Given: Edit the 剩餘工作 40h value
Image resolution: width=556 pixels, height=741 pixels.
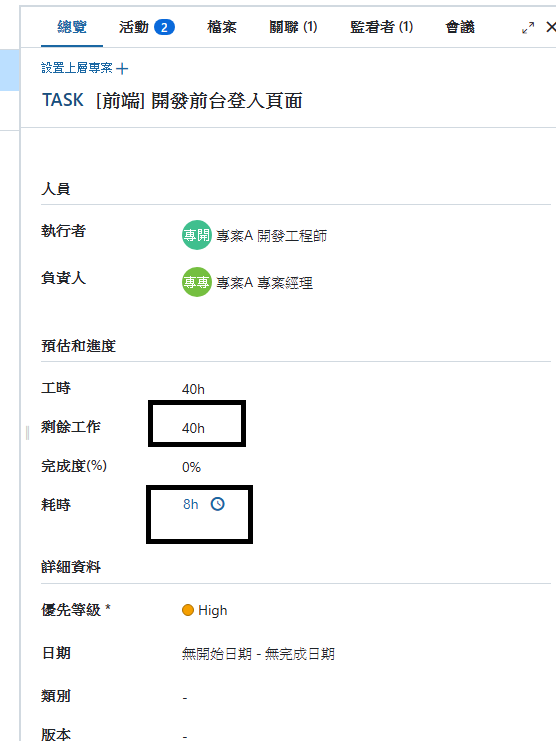Looking at the screenshot, I should point(193,428).
